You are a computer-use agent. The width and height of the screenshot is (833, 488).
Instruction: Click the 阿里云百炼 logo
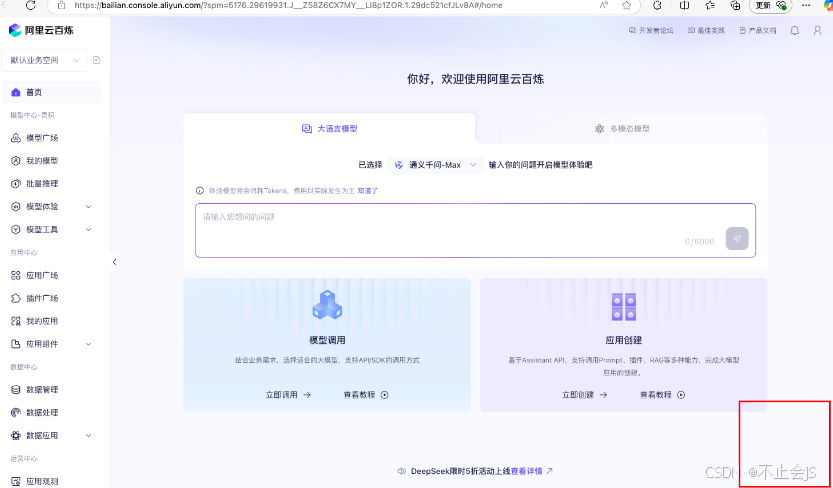(41, 31)
